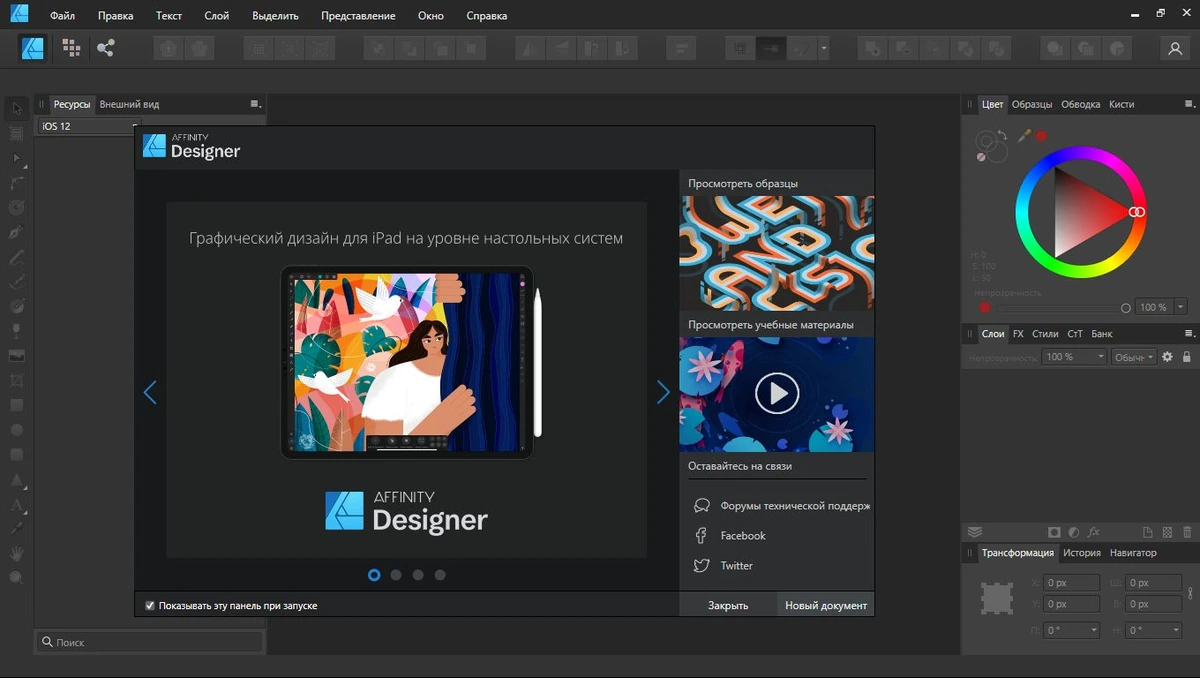Select the second carousel page dot
Viewport: 1200px width, 678px height.
pos(396,575)
